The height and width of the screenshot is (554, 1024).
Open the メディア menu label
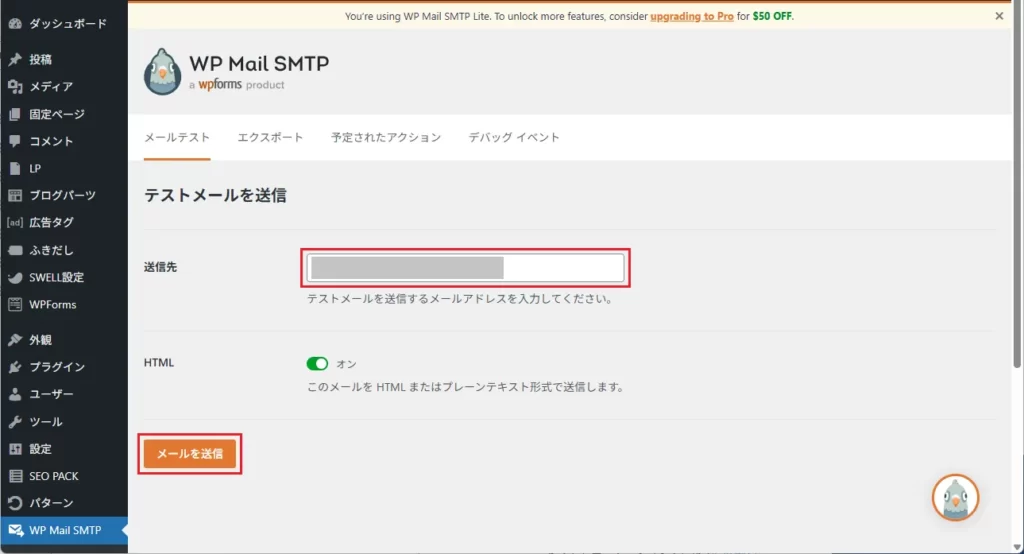click(51, 86)
